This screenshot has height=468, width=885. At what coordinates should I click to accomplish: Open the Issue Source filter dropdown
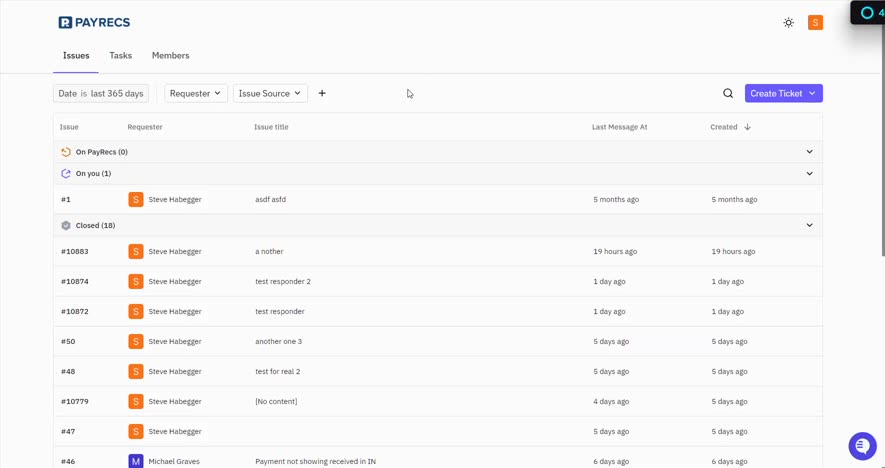point(270,93)
